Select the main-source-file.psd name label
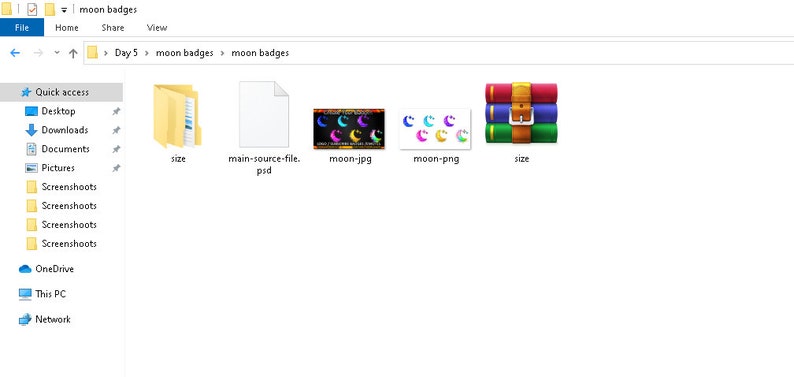794x377 pixels. (x=264, y=165)
